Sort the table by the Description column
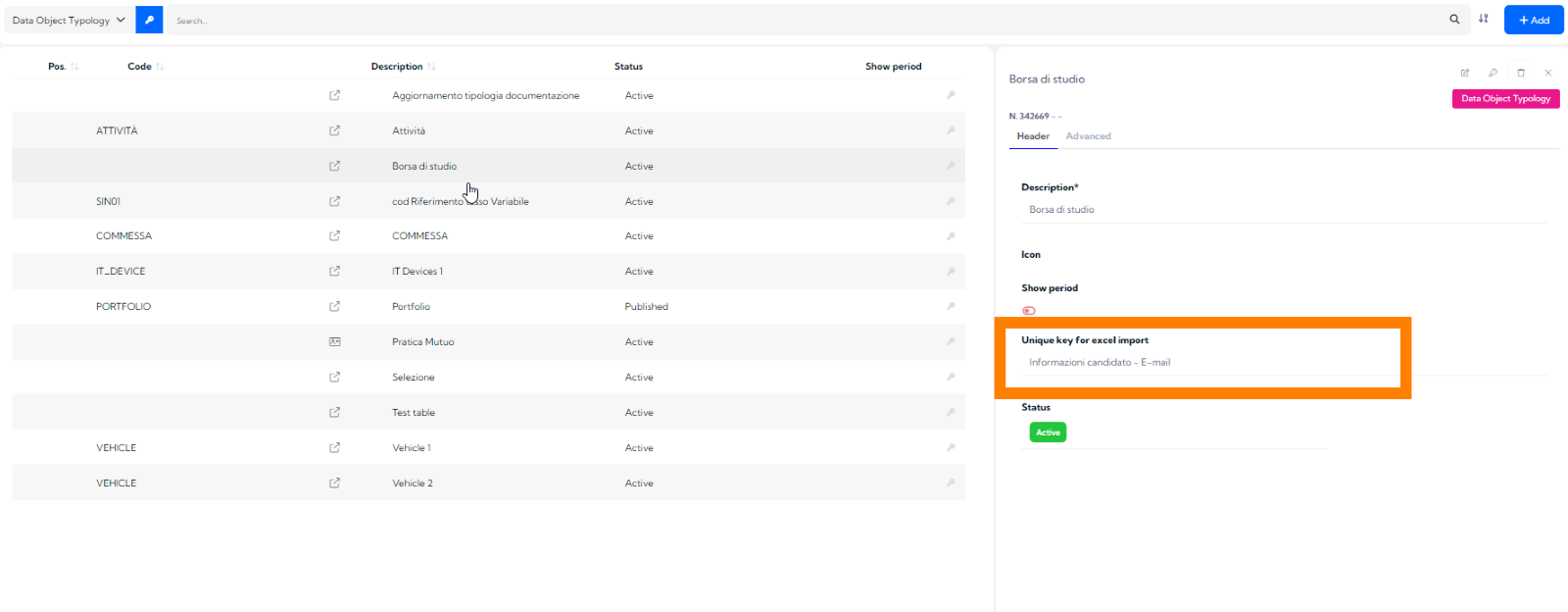Viewport: 1568px width, 612px height. tap(403, 67)
